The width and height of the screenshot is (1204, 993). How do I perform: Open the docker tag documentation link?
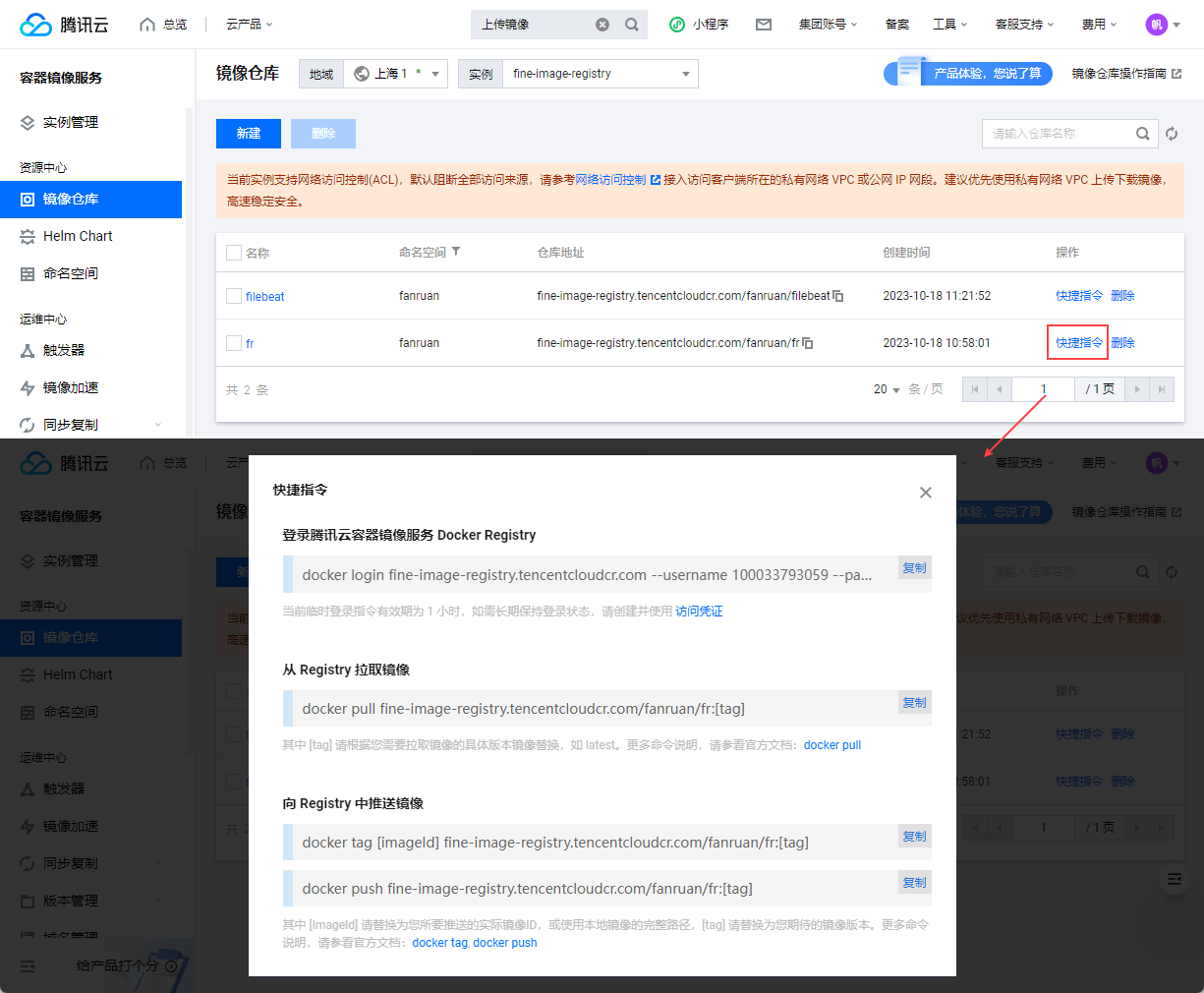pos(439,943)
